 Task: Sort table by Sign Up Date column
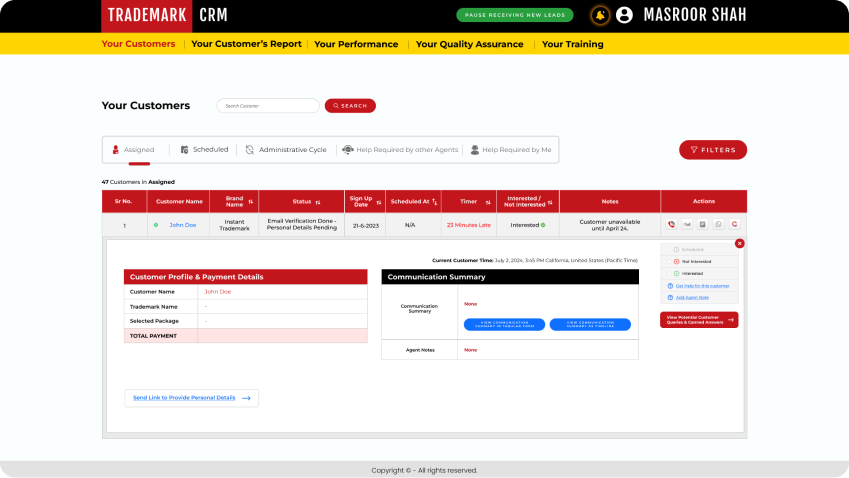(x=379, y=202)
